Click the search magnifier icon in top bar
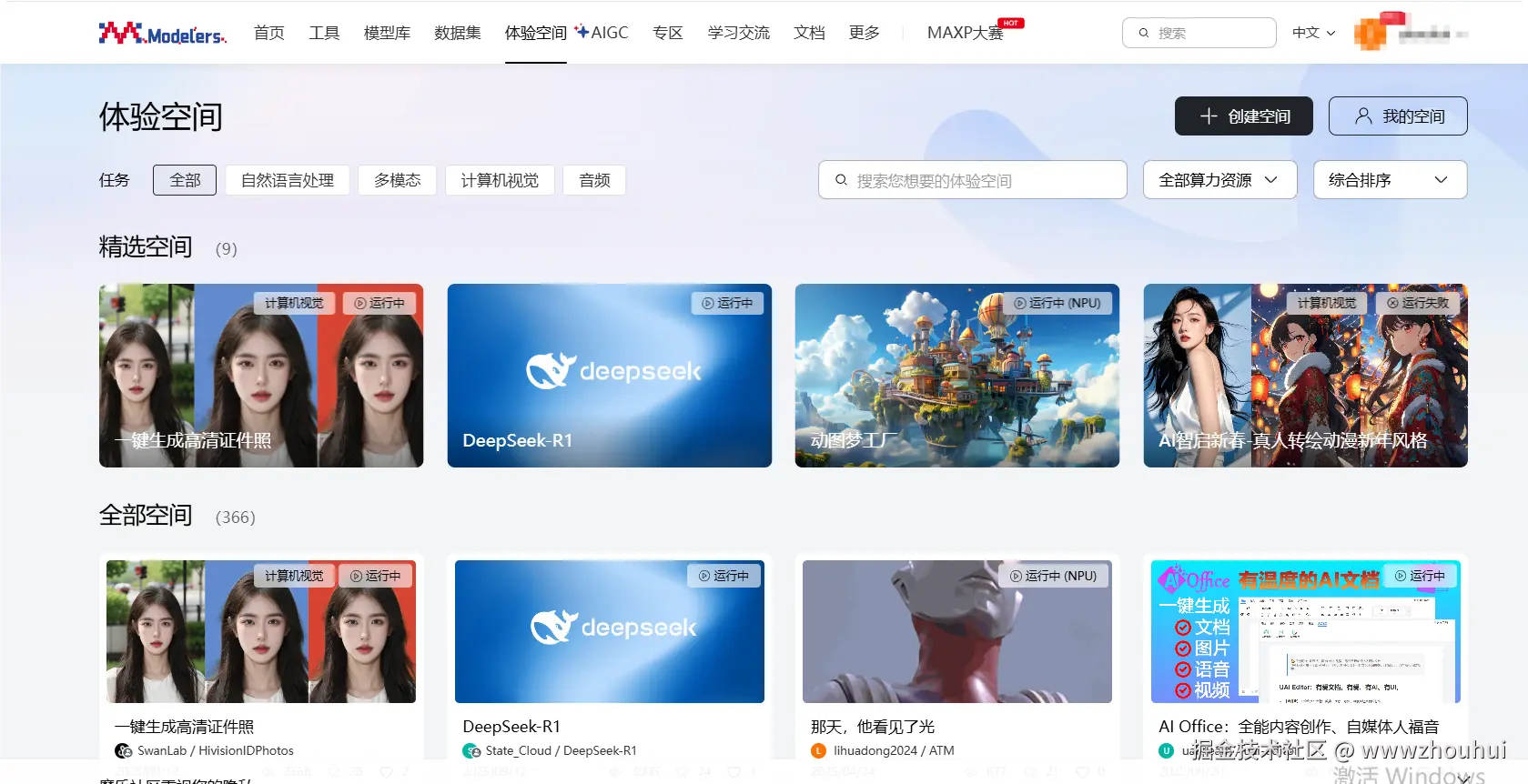This screenshot has width=1528, height=784. click(x=1144, y=33)
